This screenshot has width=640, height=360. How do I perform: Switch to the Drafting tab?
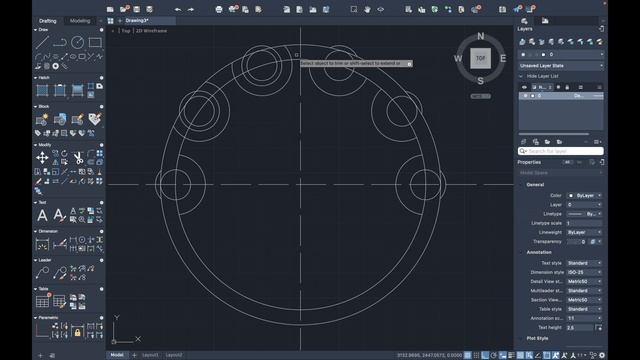[48, 21]
